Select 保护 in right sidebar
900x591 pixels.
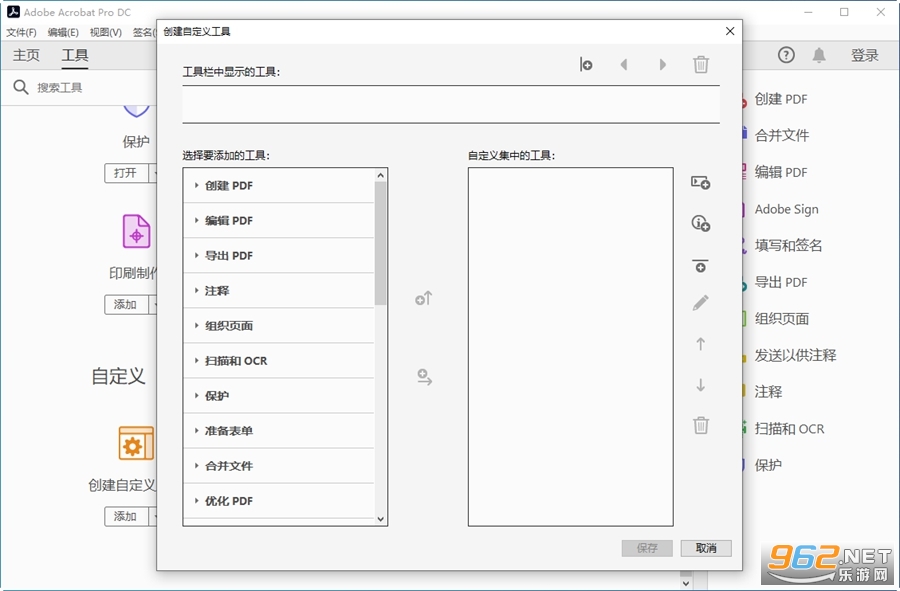(768, 465)
